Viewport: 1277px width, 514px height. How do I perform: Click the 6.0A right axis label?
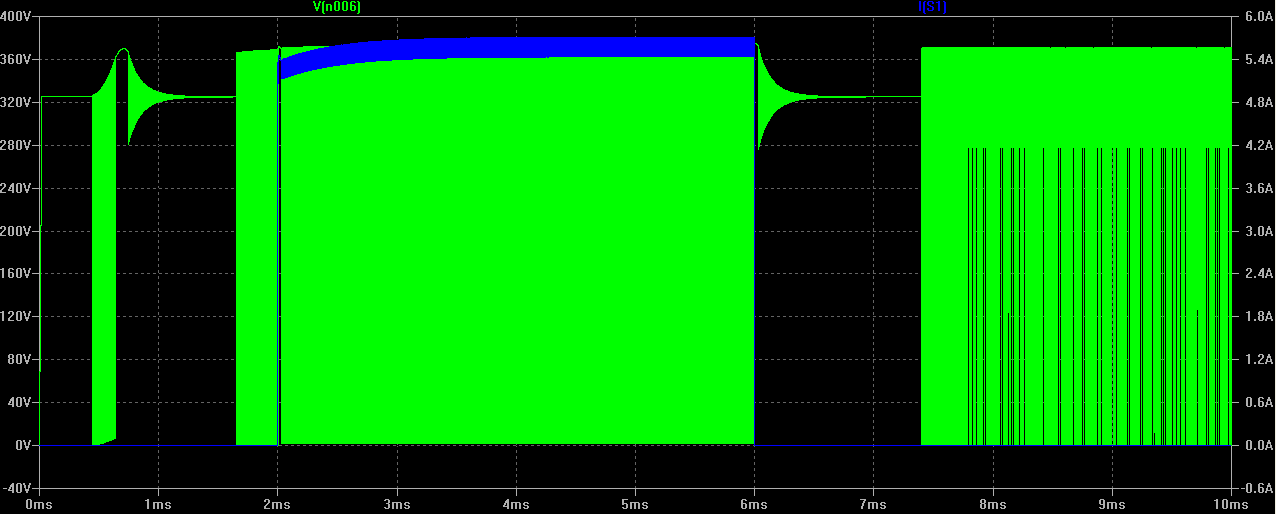click(1258, 17)
